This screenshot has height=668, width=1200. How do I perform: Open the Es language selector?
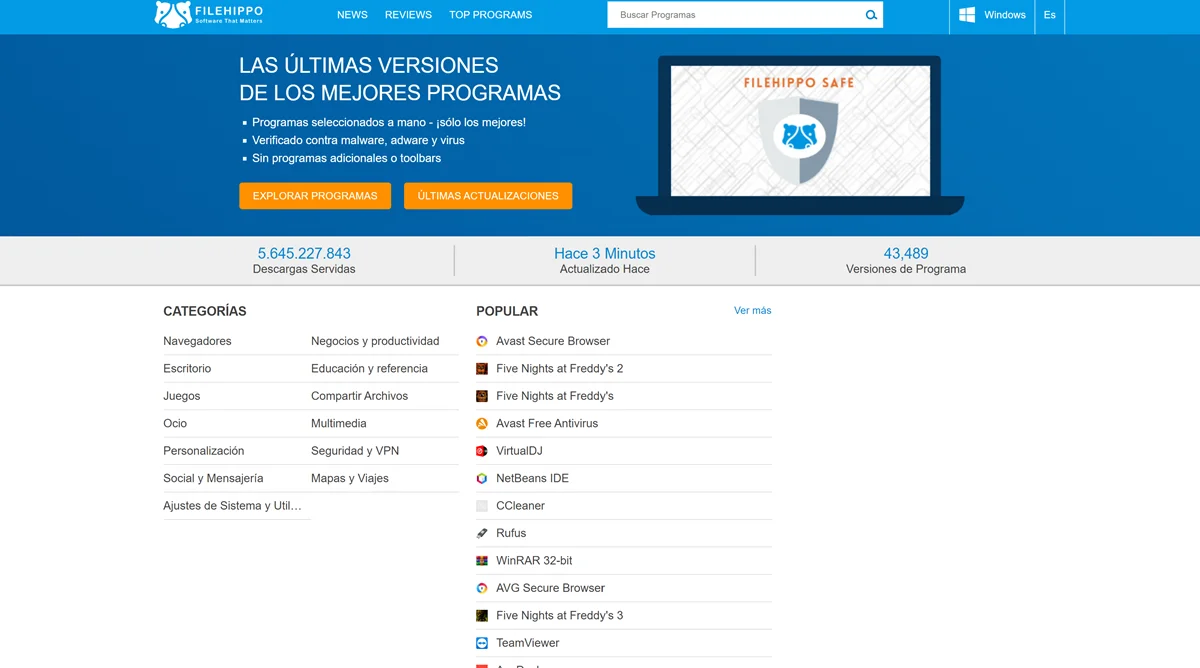1050,15
